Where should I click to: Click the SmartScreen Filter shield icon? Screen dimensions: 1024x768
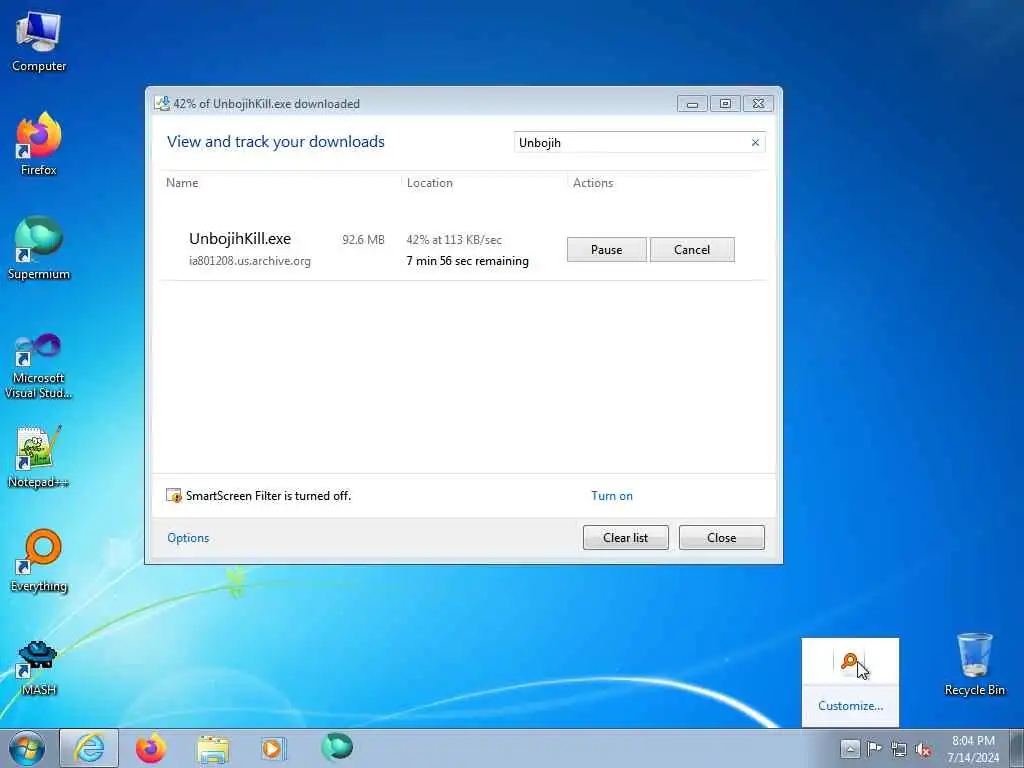(174, 496)
